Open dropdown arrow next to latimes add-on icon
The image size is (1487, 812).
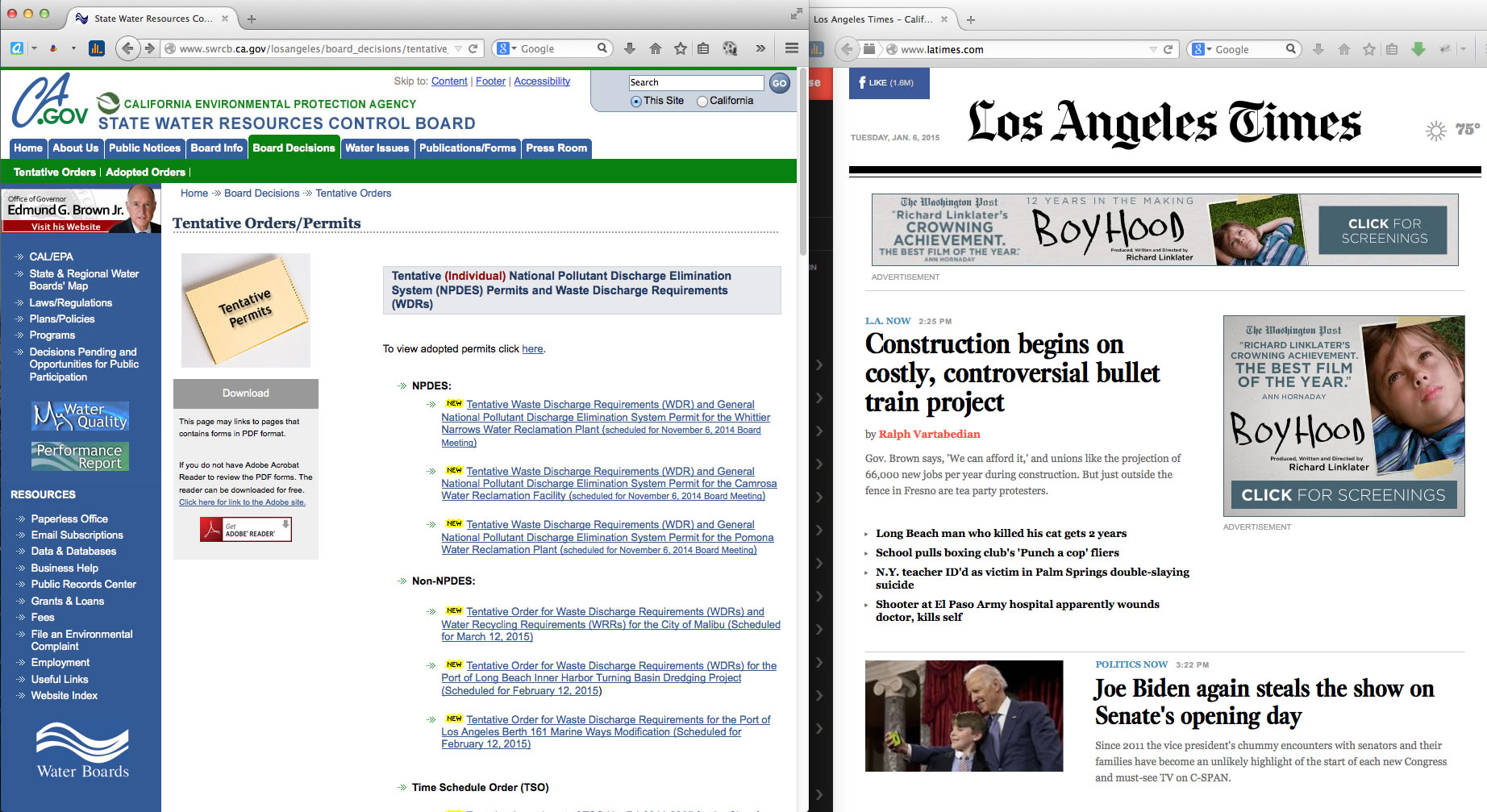pos(1463,49)
